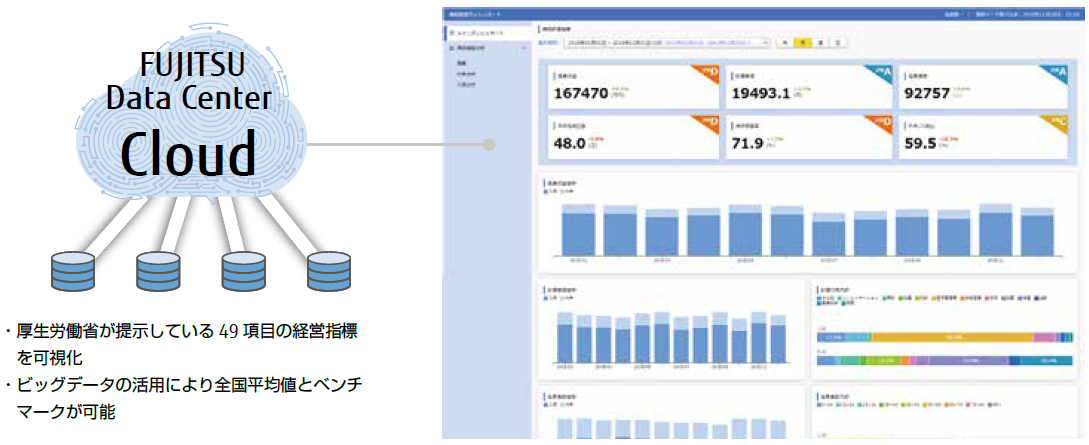Open the KPI card showing 167470

(632, 87)
